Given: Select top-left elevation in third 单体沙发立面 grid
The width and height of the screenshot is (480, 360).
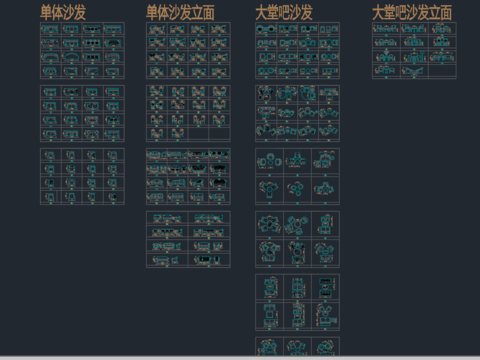Looking at the screenshot, I should click(157, 155).
